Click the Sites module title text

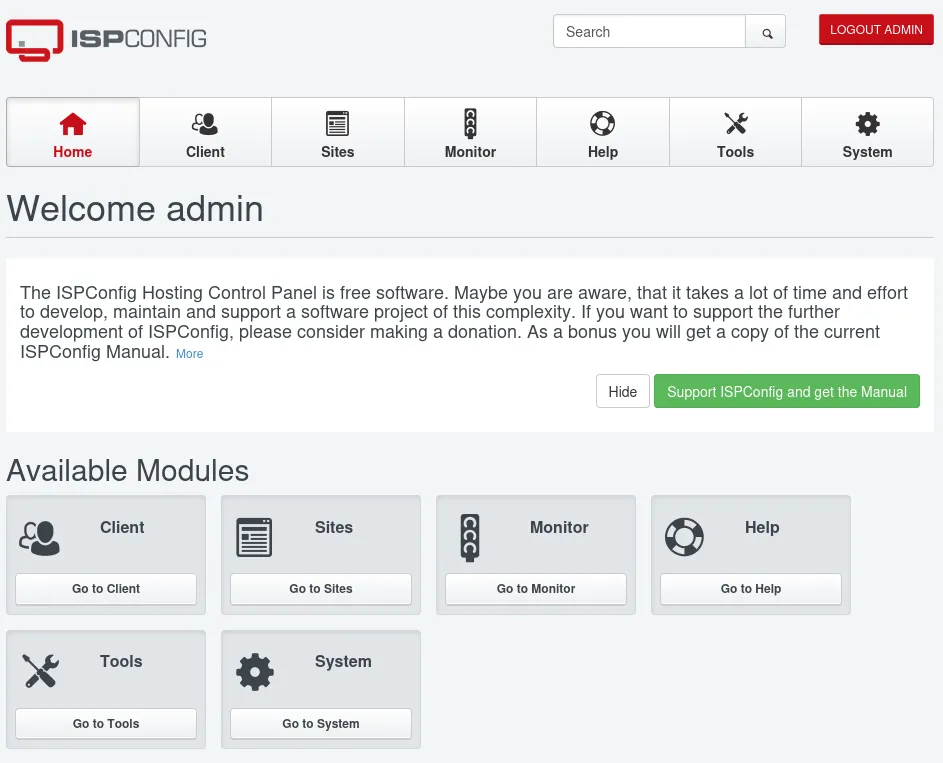point(334,527)
